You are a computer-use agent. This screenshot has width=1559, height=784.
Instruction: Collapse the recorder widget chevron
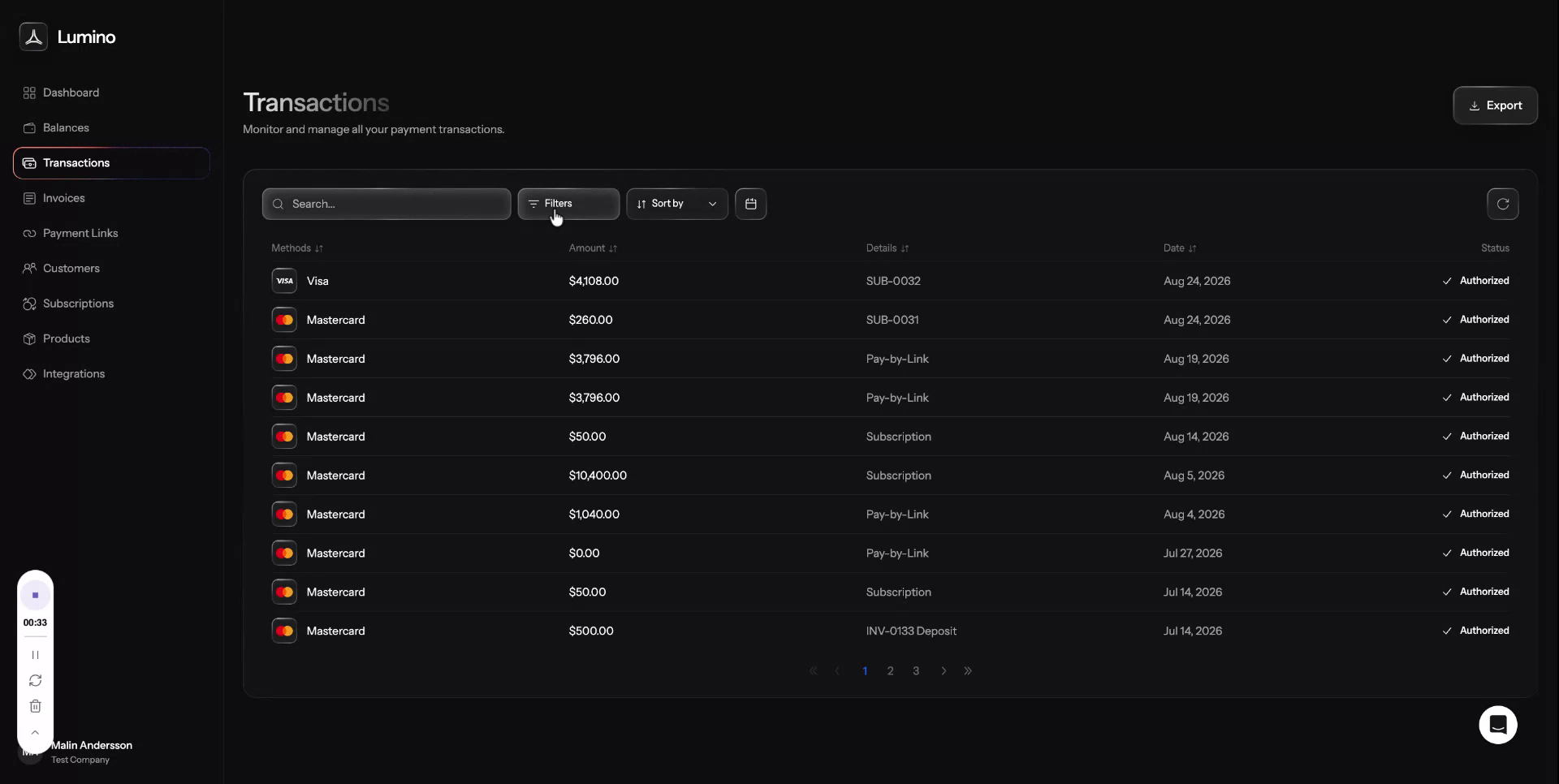pos(35,733)
